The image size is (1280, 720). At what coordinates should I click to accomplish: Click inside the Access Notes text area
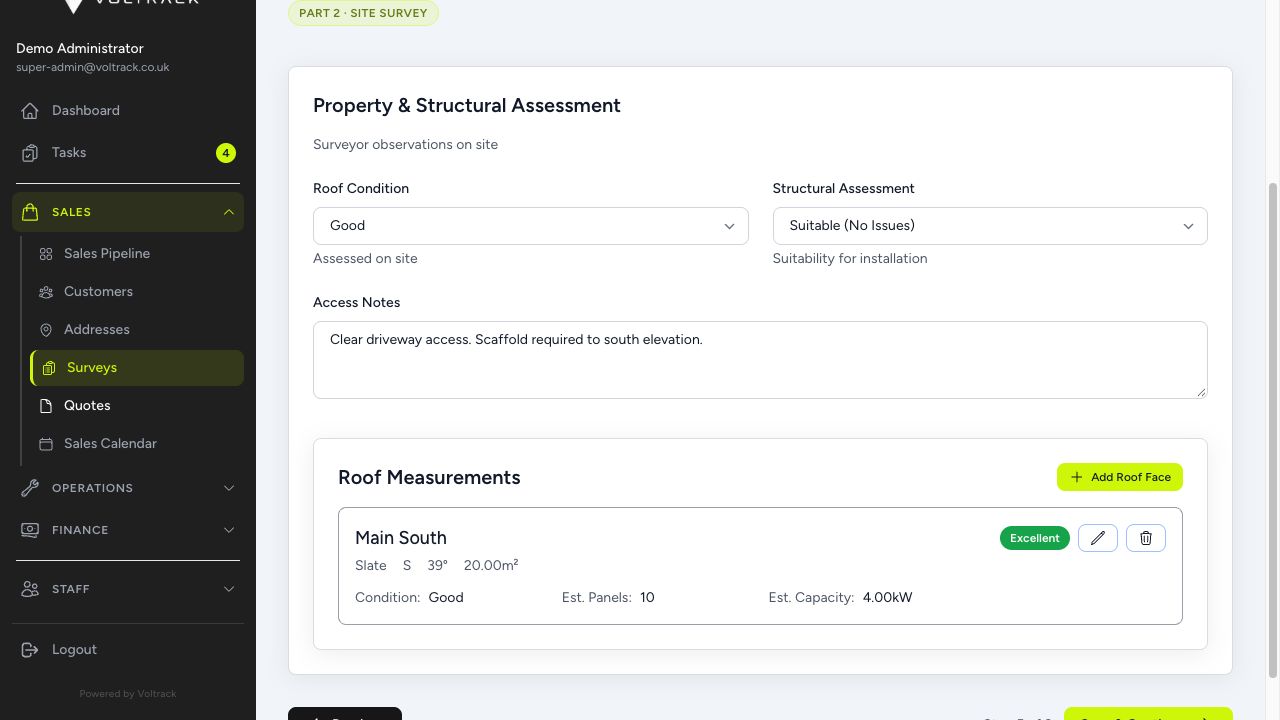pos(760,360)
